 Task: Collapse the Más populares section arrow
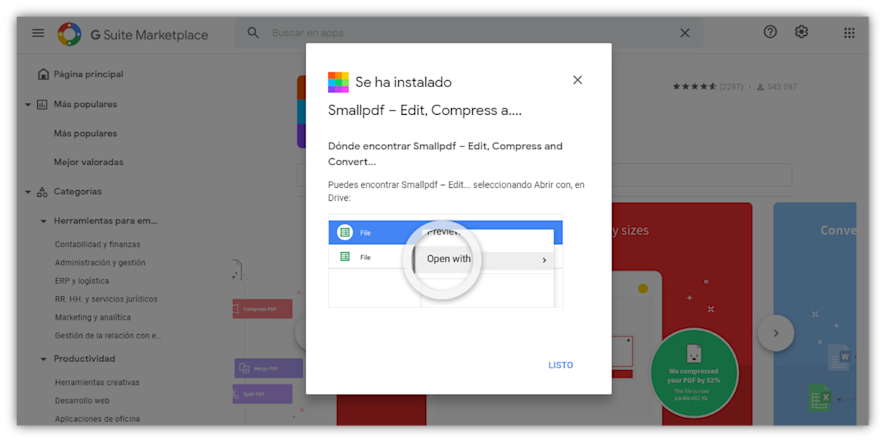(28, 105)
